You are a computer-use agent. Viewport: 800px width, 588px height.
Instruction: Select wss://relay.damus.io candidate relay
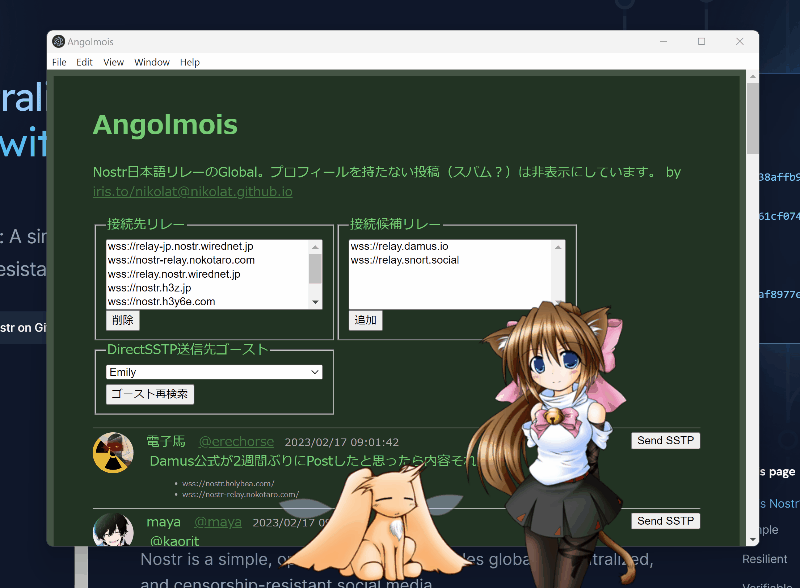[450, 246]
